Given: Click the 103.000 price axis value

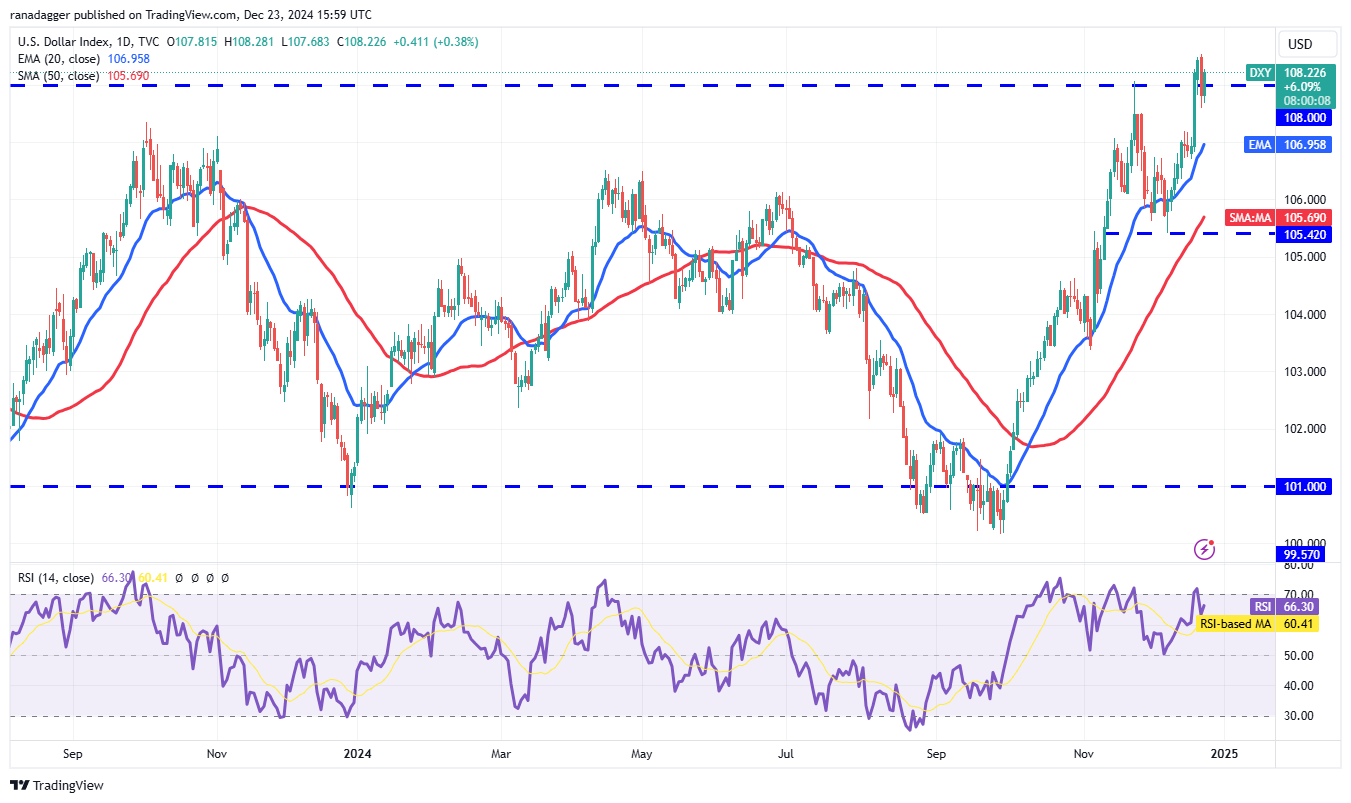Looking at the screenshot, I should [1304, 371].
